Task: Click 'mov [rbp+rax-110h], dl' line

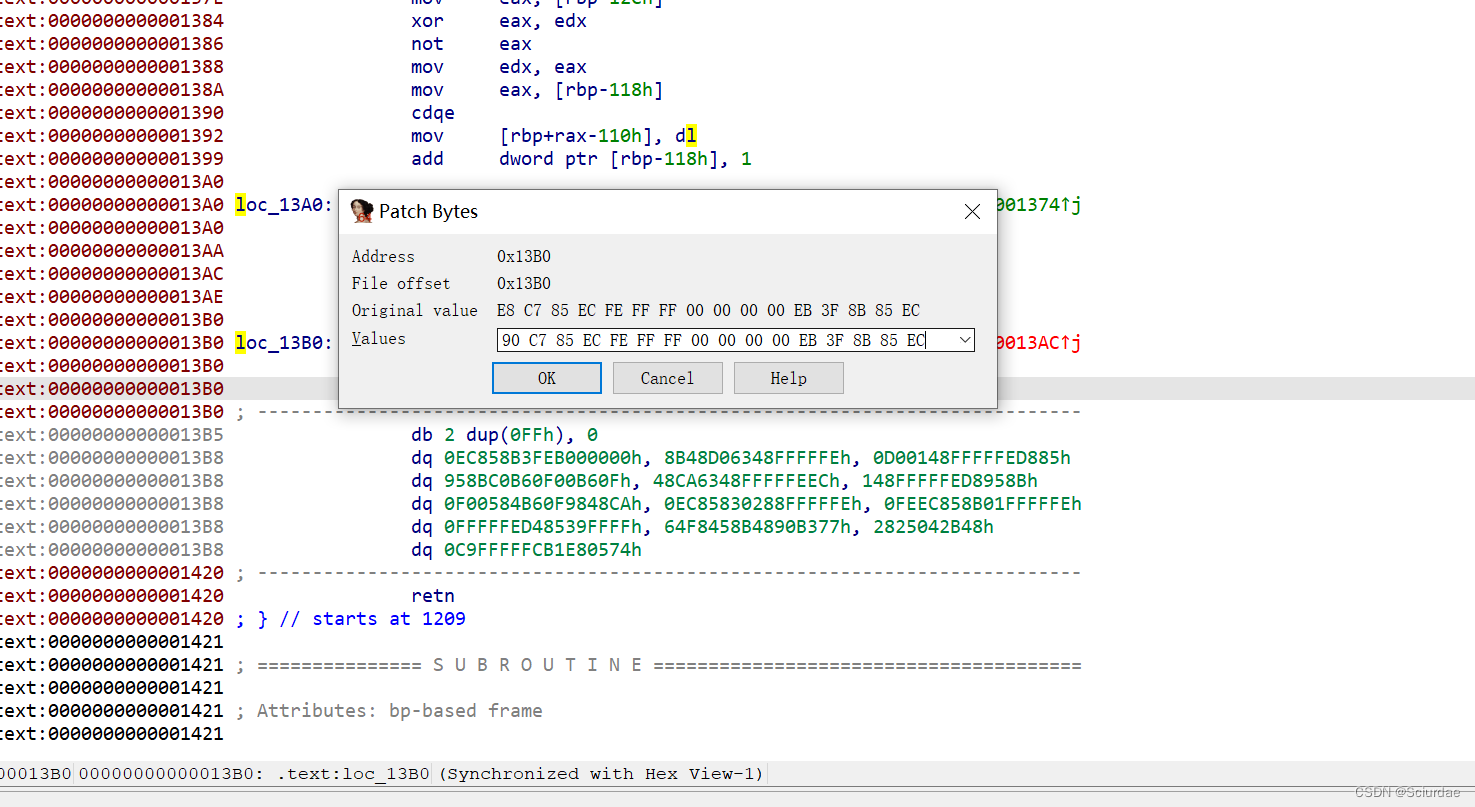Action: pyautogui.click(x=554, y=136)
